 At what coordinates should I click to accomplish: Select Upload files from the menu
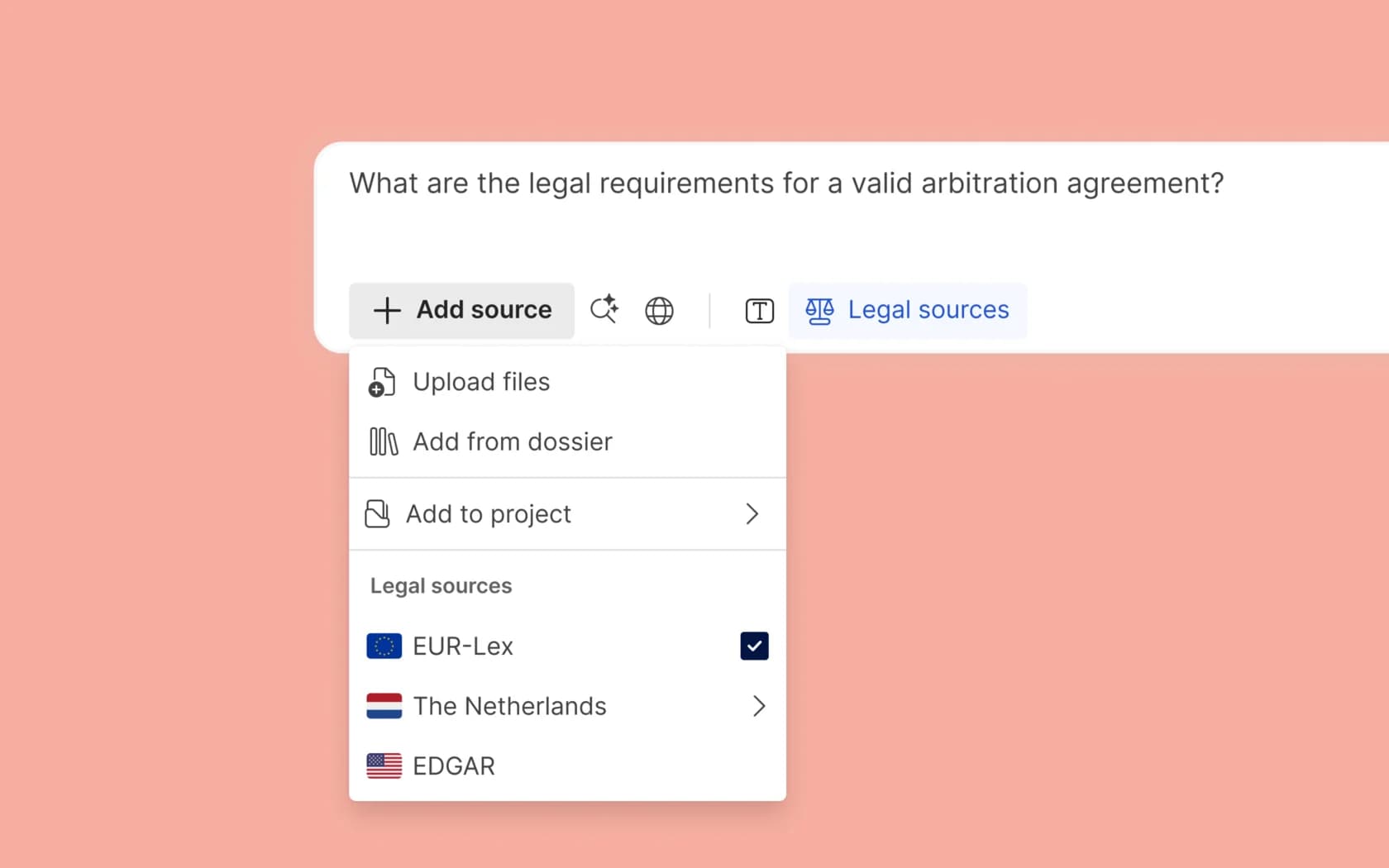click(481, 382)
